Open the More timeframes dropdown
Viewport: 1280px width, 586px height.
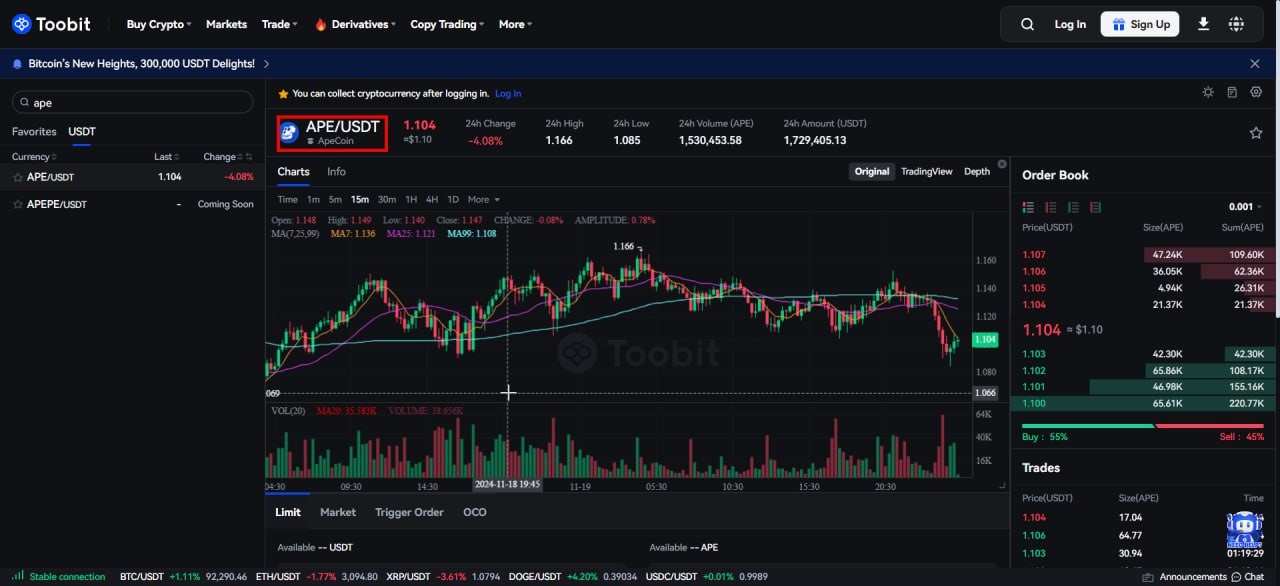(x=483, y=200)
